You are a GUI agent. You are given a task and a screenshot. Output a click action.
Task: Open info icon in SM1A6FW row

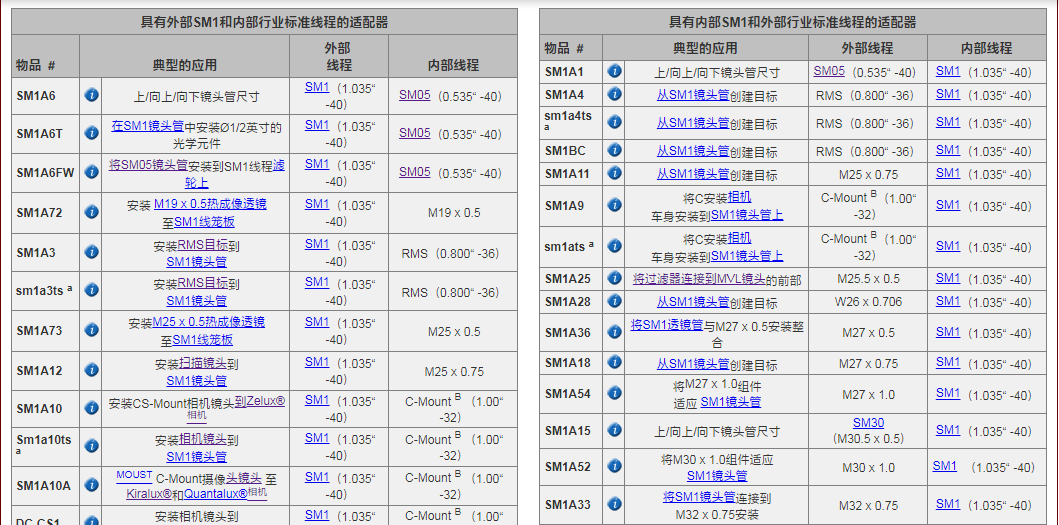(x=91, y=173)
